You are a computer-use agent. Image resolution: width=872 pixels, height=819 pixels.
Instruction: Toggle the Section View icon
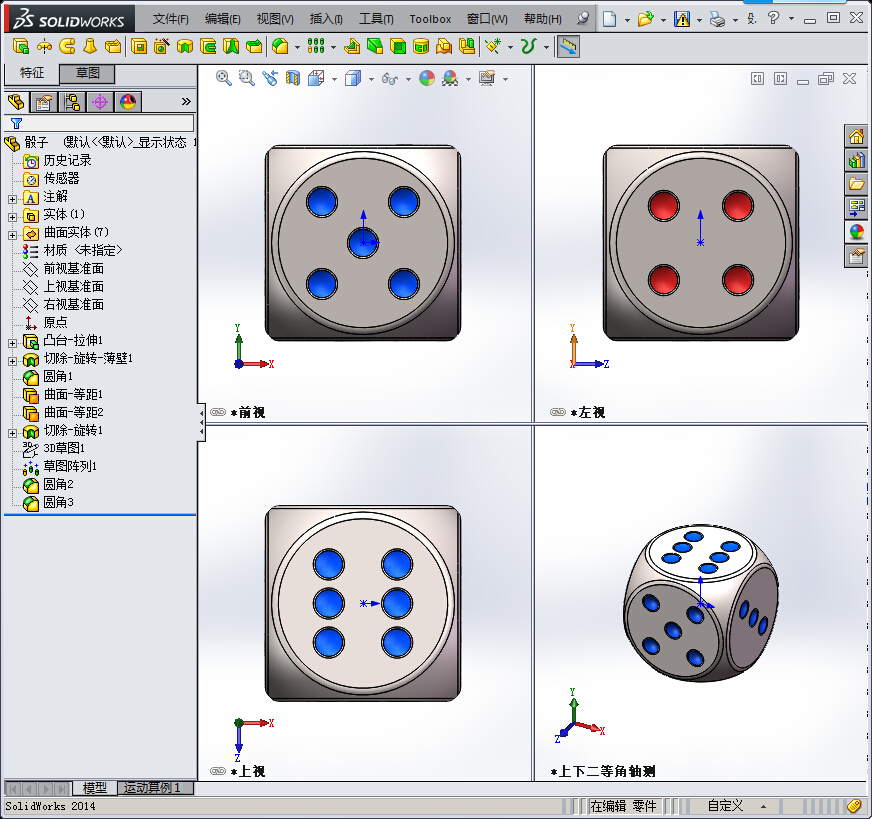point(293,78)
